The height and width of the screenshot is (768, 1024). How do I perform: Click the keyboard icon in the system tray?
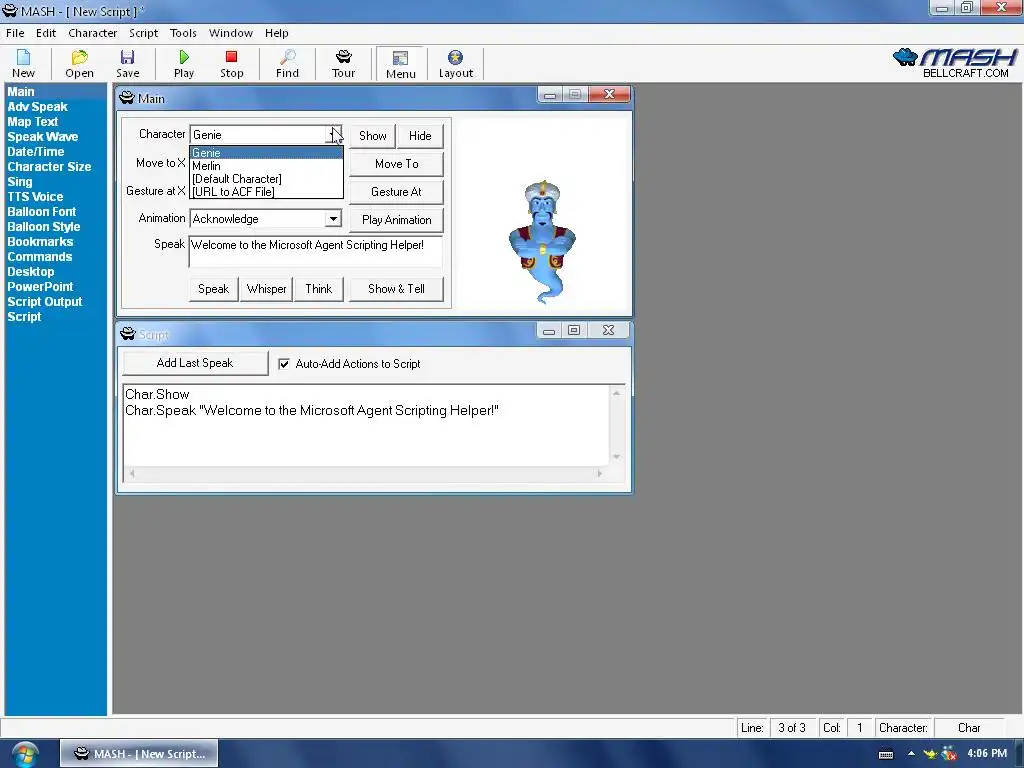[886, 754]
